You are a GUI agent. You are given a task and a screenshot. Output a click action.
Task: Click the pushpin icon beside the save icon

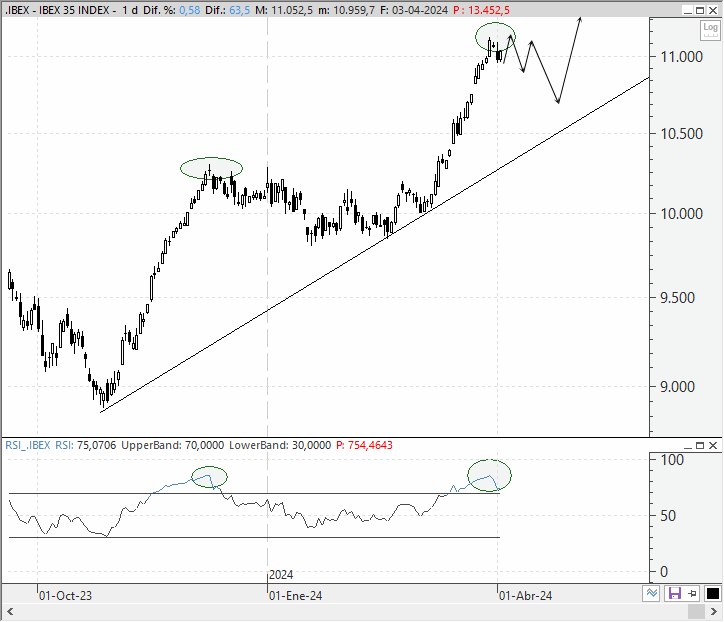(x=692, y=593)
